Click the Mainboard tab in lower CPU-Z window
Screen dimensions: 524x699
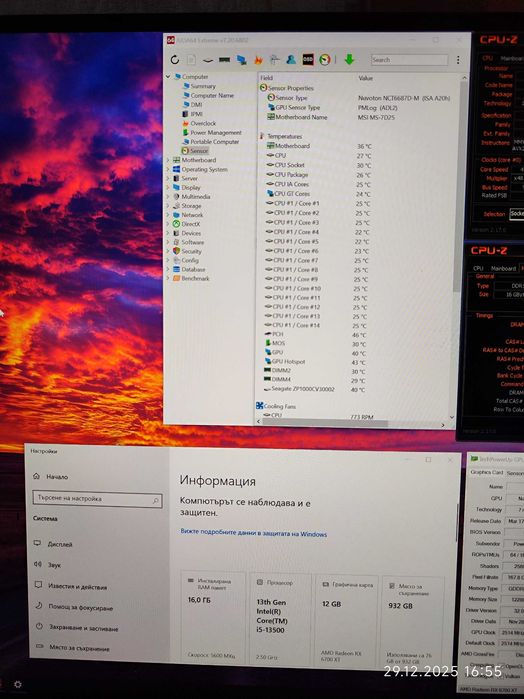[503, 268]
